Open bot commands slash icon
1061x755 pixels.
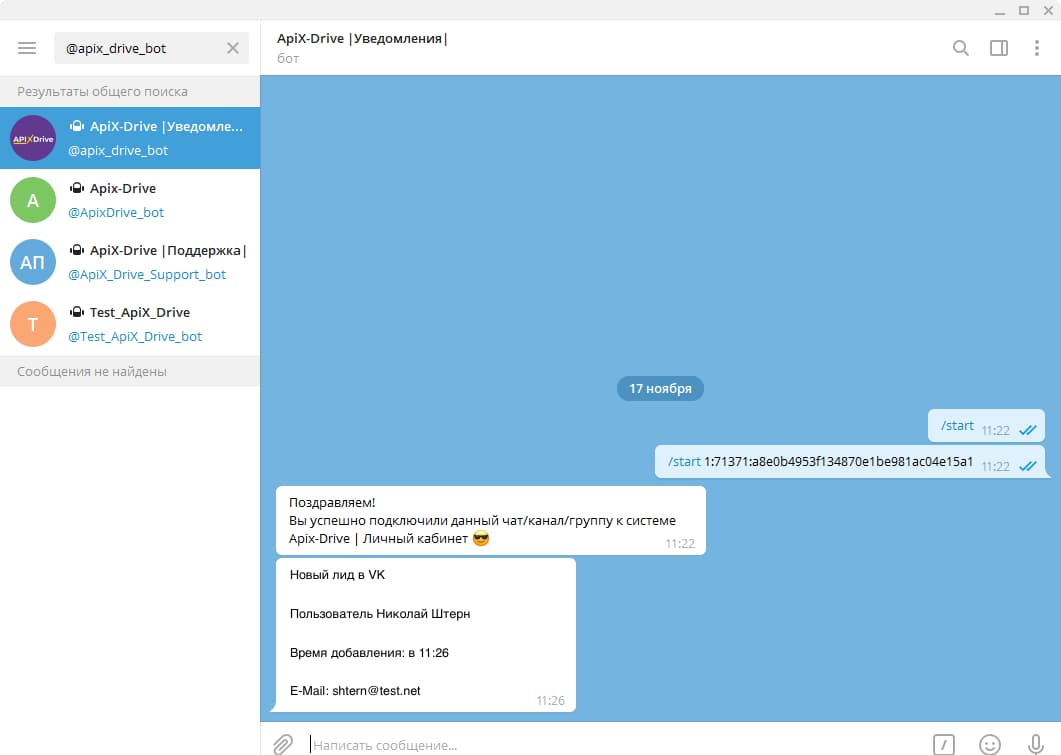coord(943,744)
